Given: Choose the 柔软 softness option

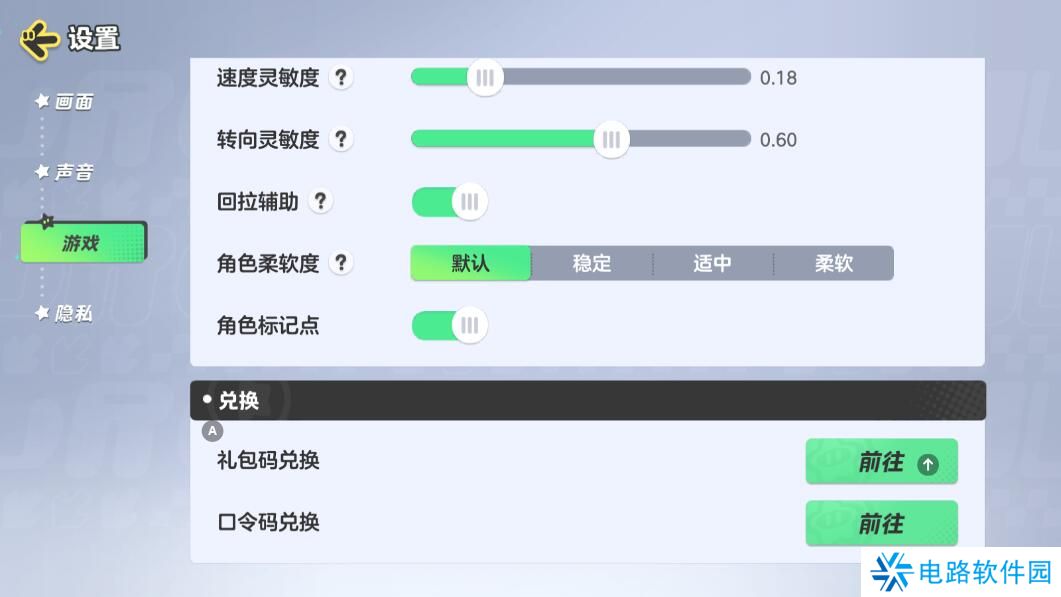Looking at the screenshot, I should (834, 263).
